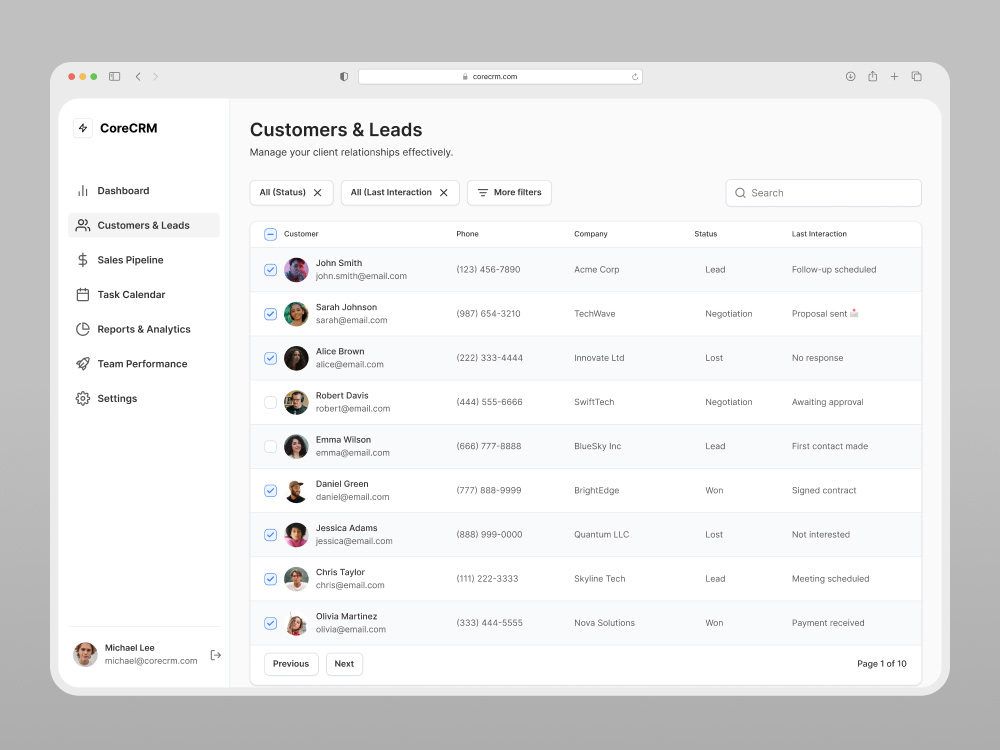Click the Team Performance rocket icon

tap(83, 364)
